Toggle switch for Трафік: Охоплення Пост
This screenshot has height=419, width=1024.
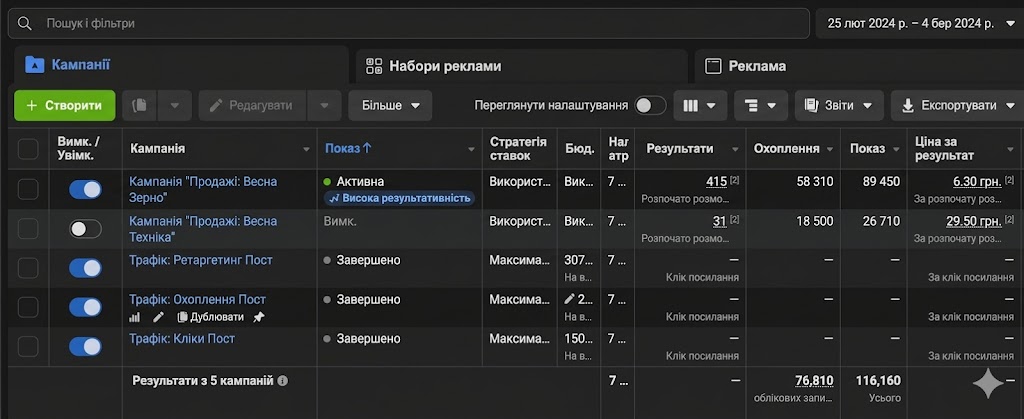(x=86, y=307)
